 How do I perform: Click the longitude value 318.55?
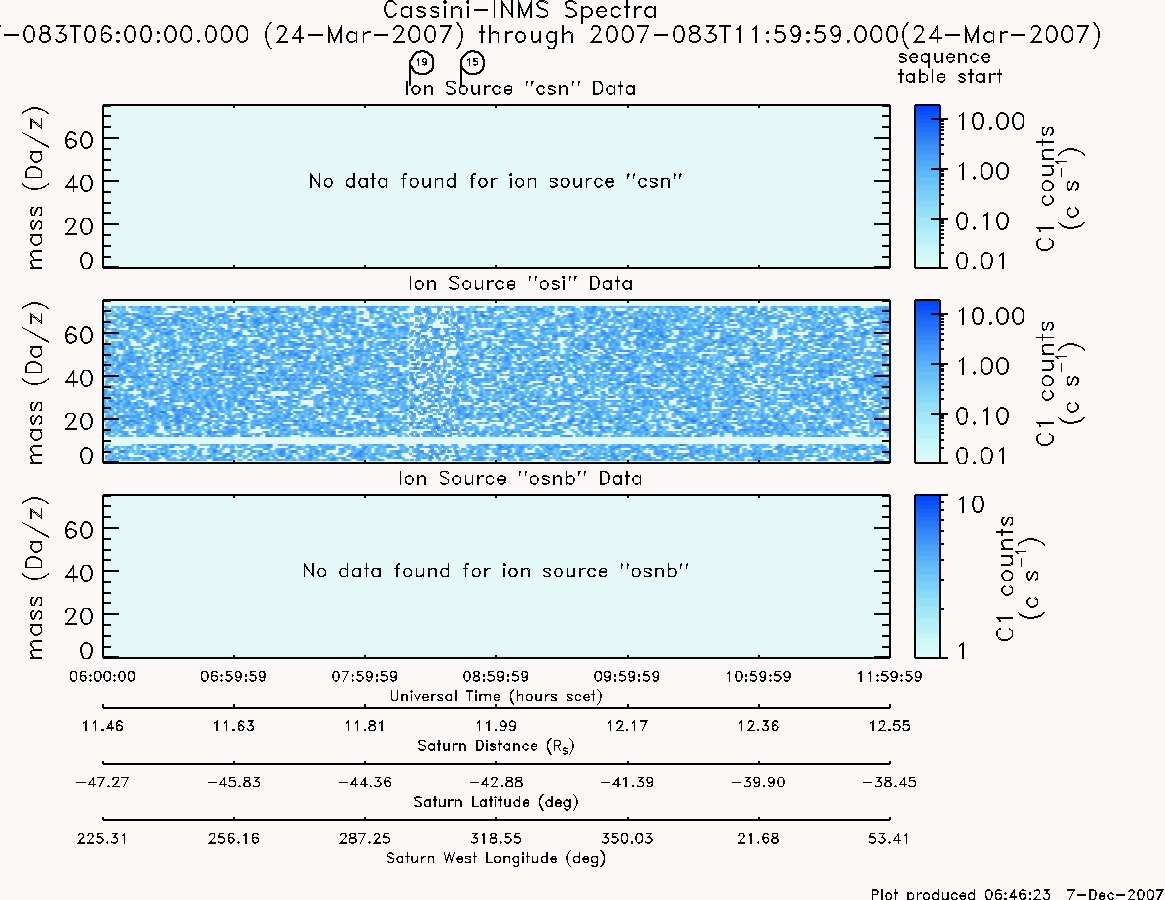coord(496,839)
